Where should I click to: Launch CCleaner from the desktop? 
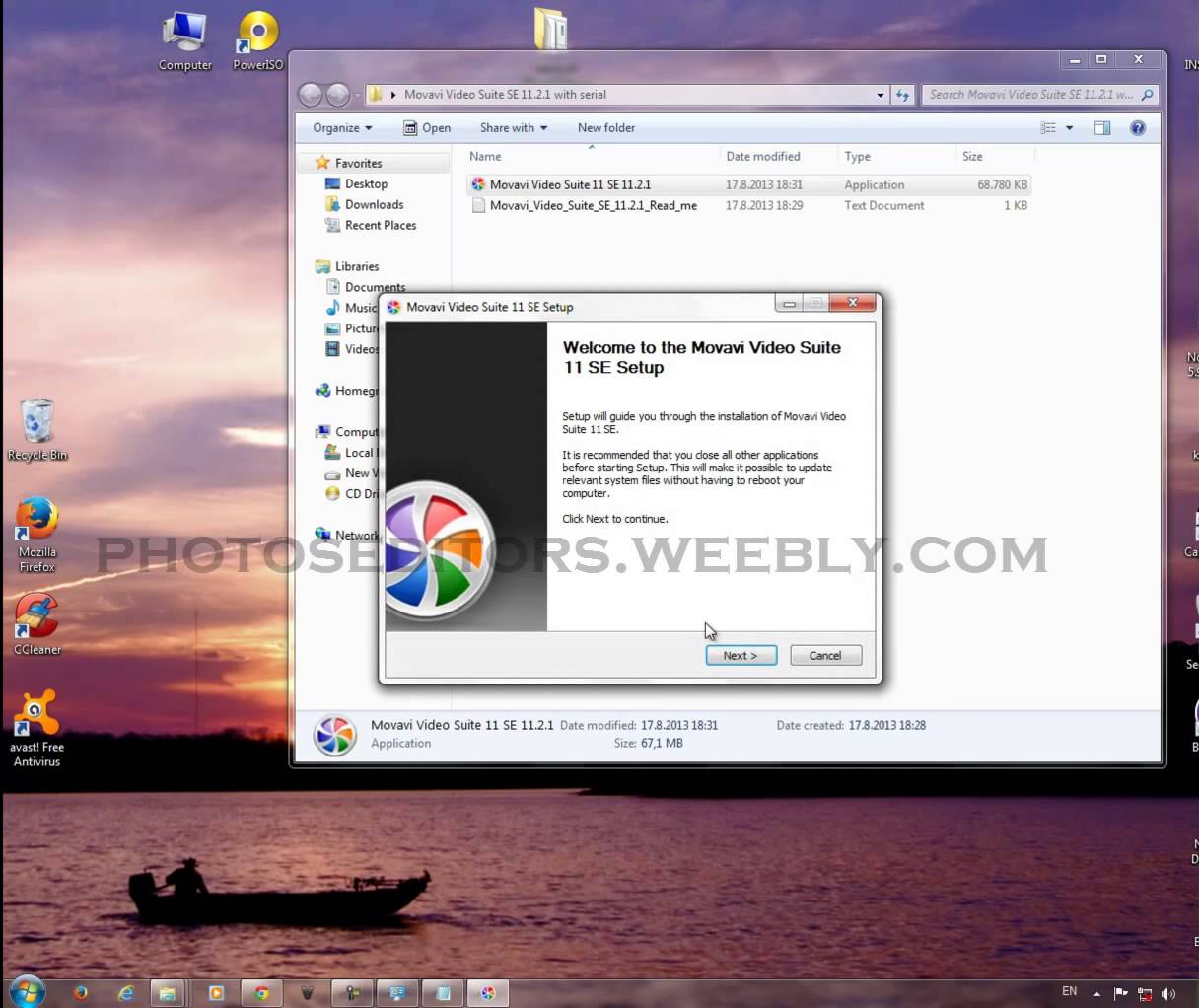click(x=37, y=624)
